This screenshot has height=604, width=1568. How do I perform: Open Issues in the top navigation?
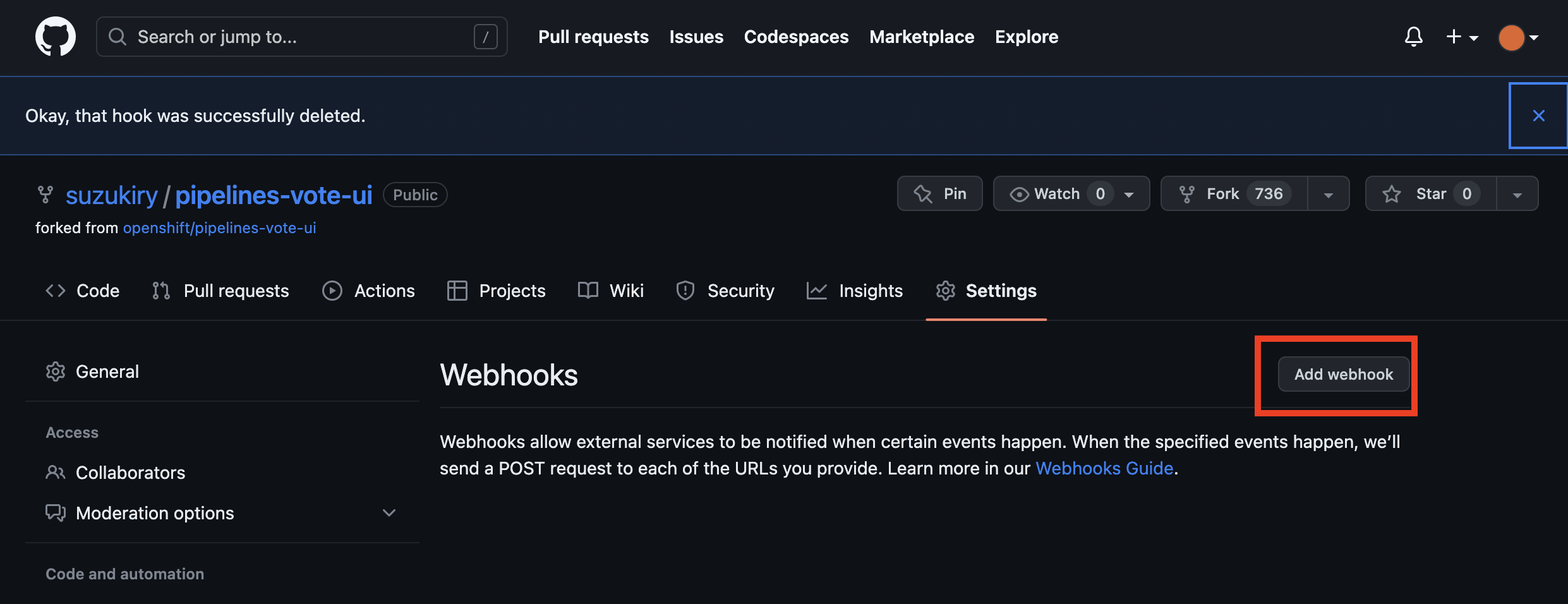pos(696,37)
